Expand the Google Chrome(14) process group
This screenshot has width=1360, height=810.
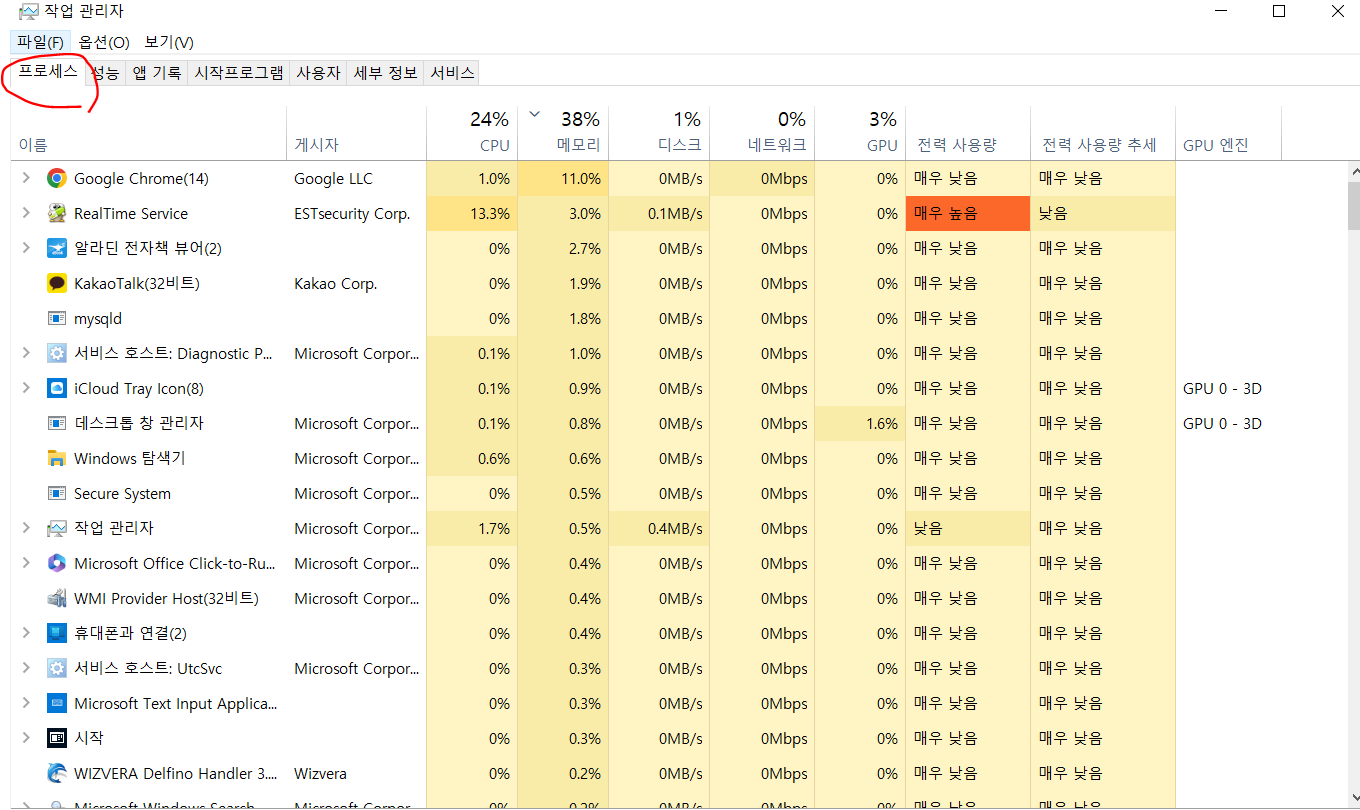[26, 179]
